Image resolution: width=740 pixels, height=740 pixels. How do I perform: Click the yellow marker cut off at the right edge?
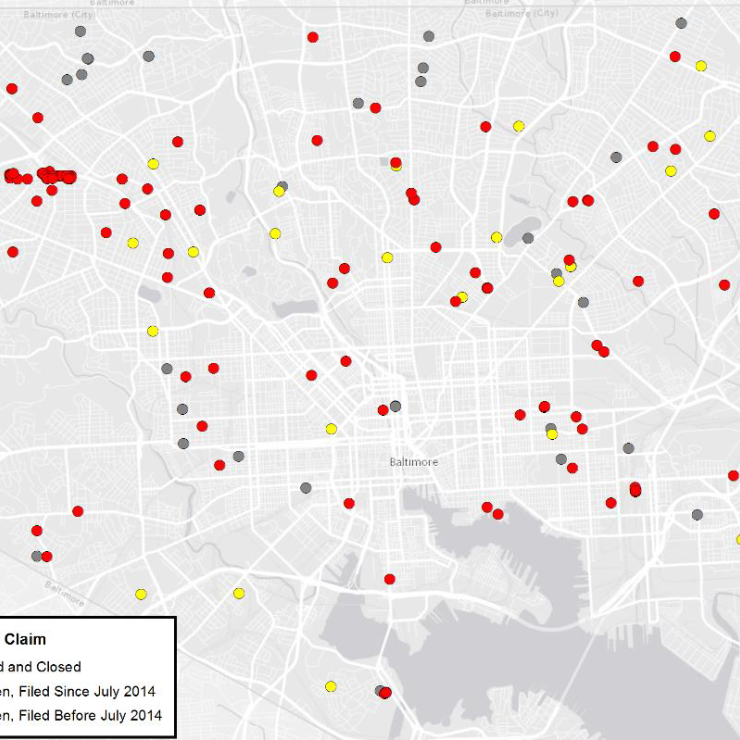738,539
